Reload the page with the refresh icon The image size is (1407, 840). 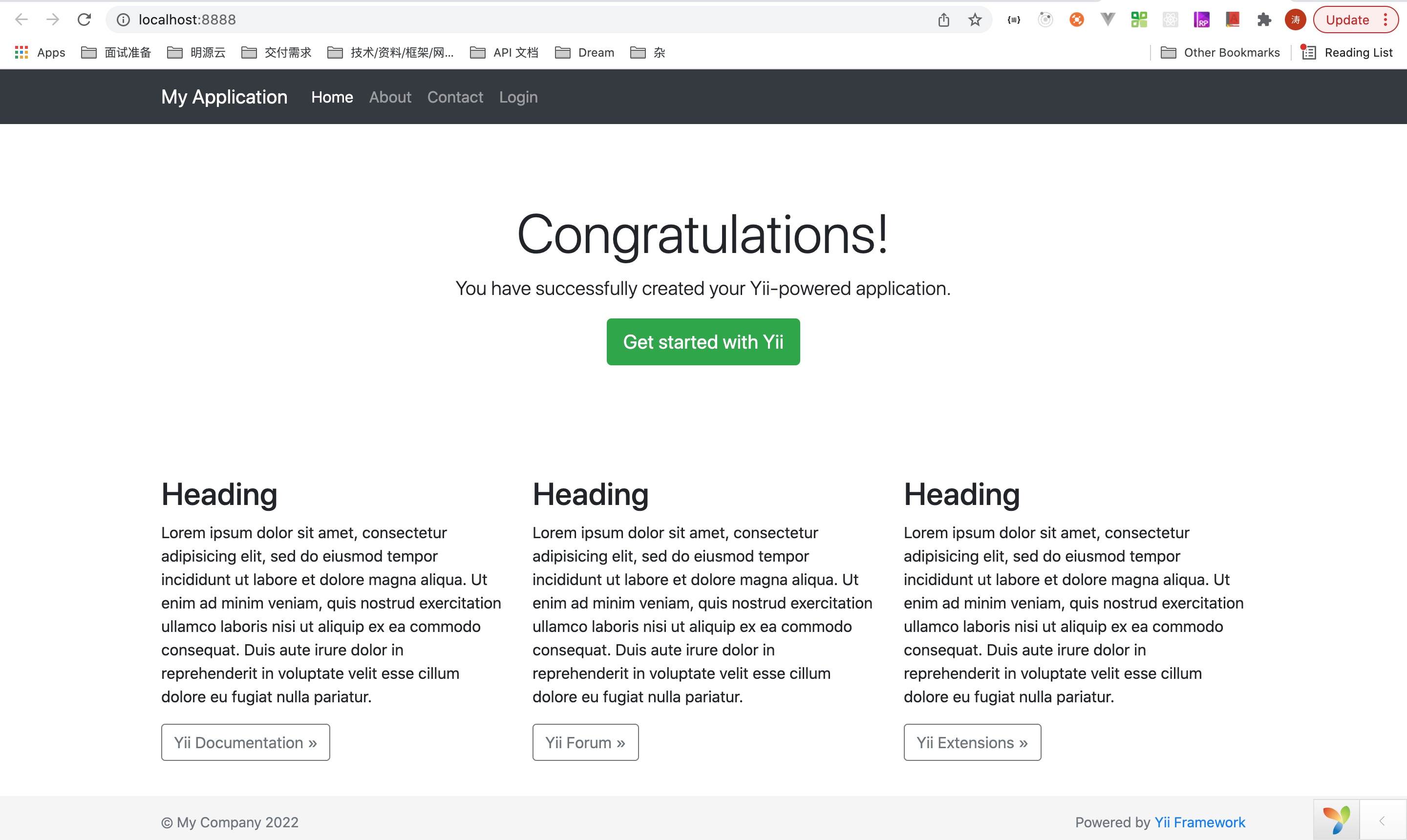tap(85, 20)
